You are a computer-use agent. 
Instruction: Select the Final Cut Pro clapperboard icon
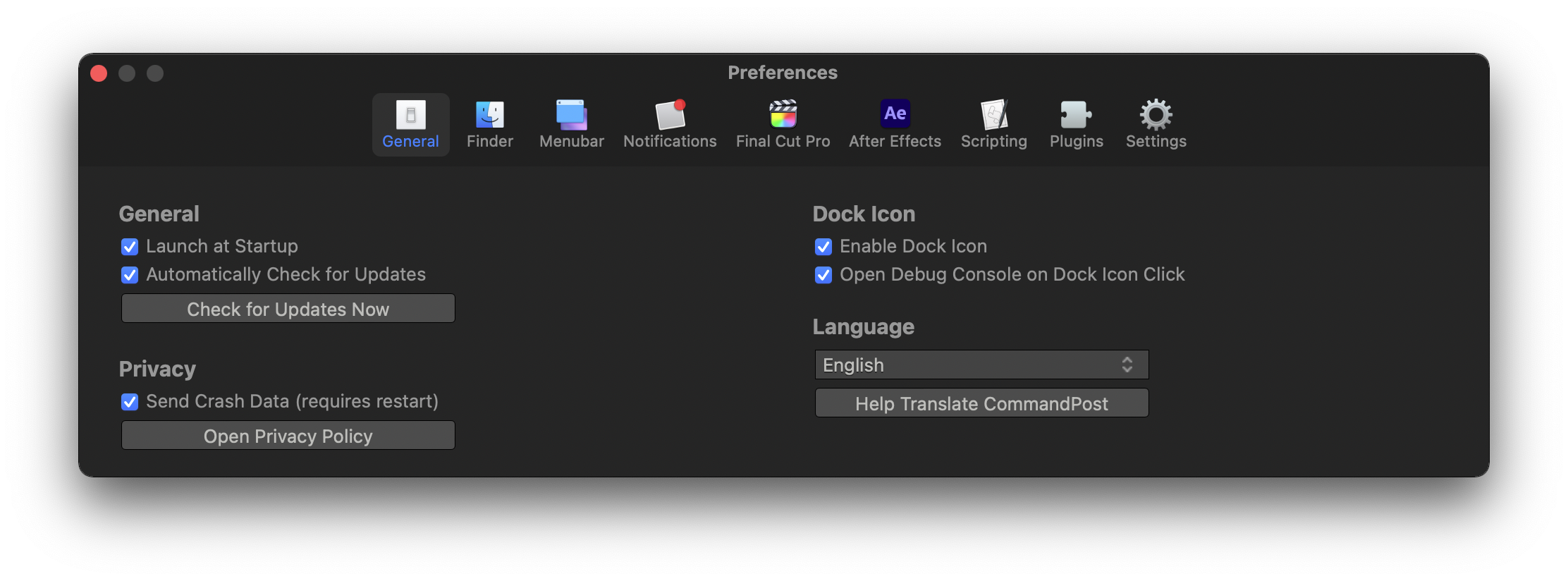[x=783, y=114]
